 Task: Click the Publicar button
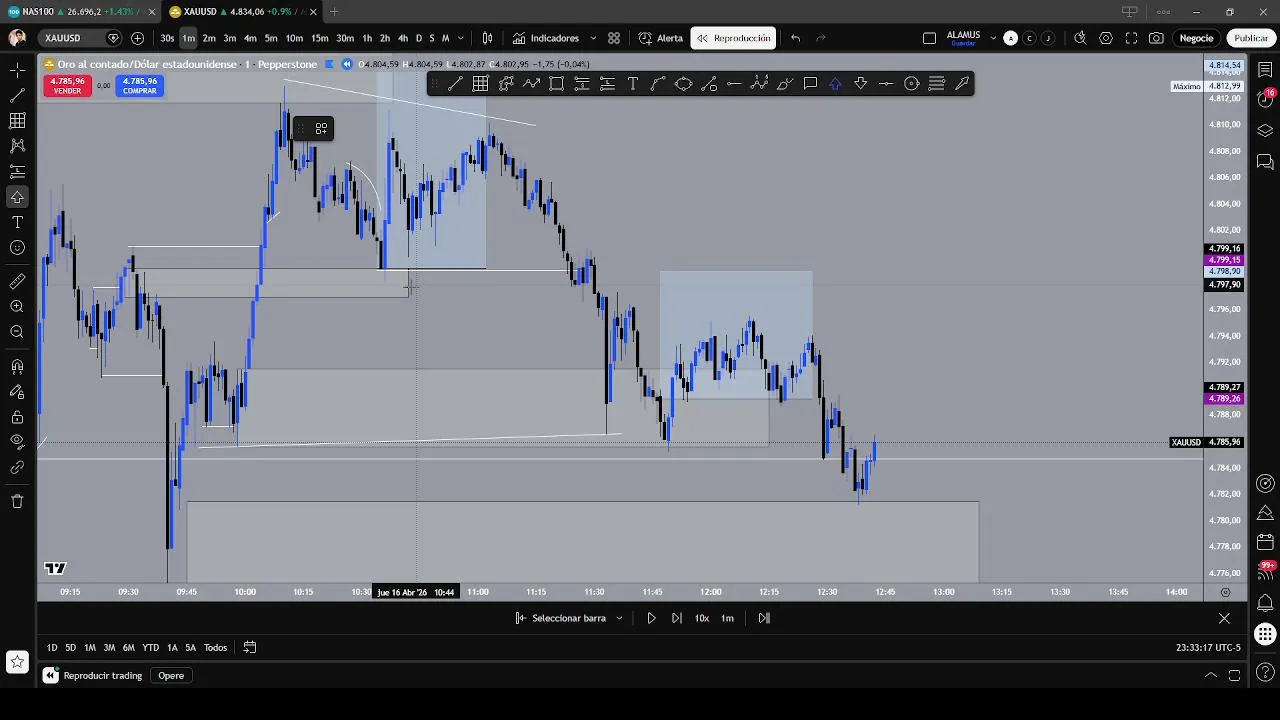(1251, 38)
